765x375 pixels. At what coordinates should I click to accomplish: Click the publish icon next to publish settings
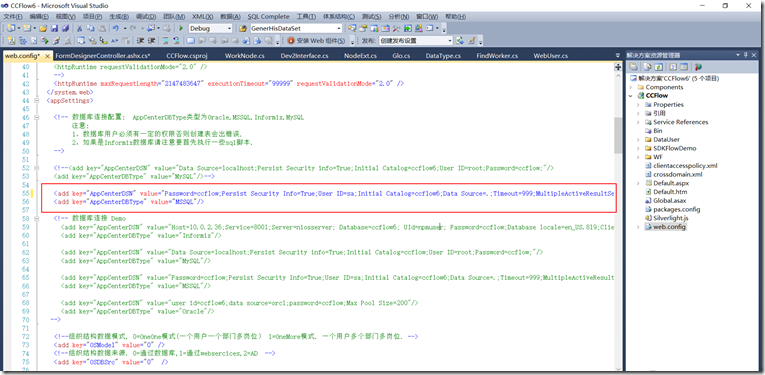click(x=460, y=40)
